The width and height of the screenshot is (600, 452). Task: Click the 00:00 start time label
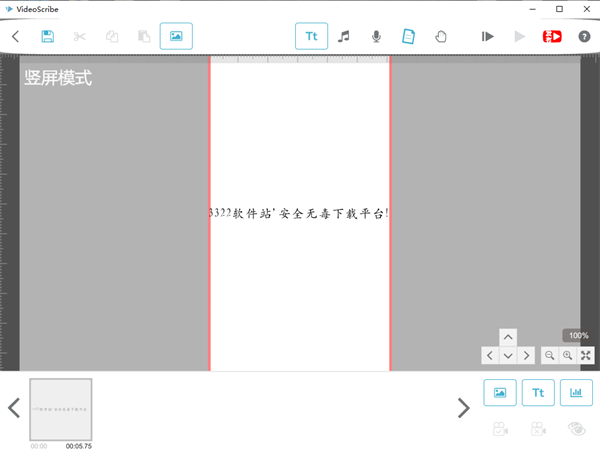point(39,446)
